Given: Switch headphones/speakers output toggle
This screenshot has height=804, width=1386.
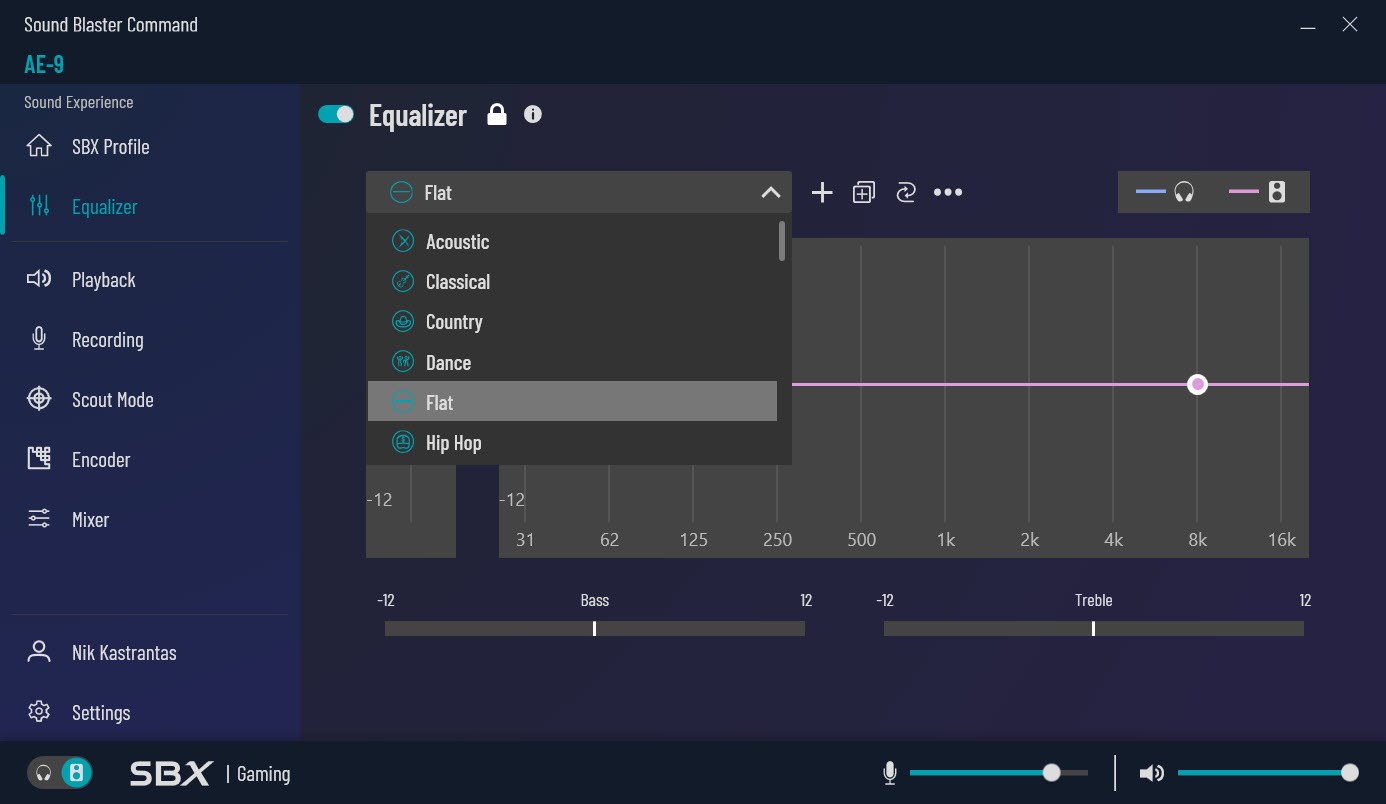Looking at the screenshot, I should point(60,773).
